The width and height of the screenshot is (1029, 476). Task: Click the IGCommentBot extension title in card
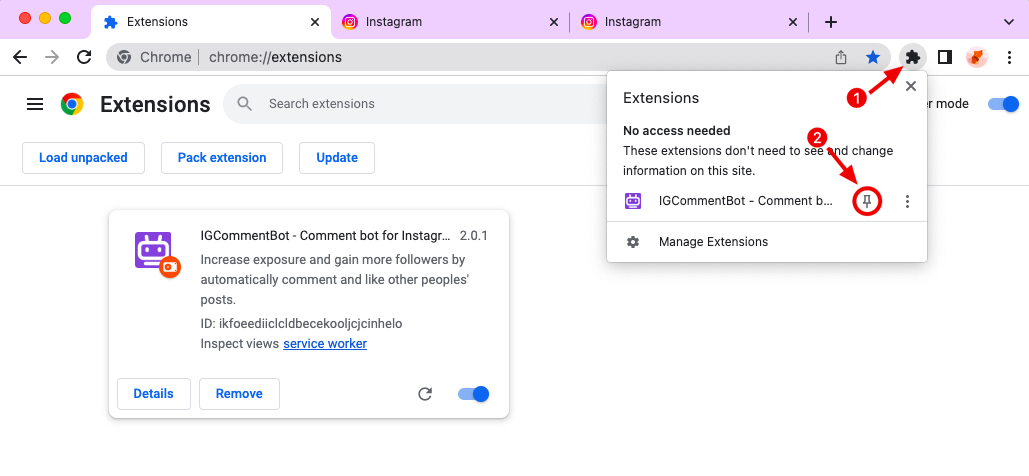(326, 236)
